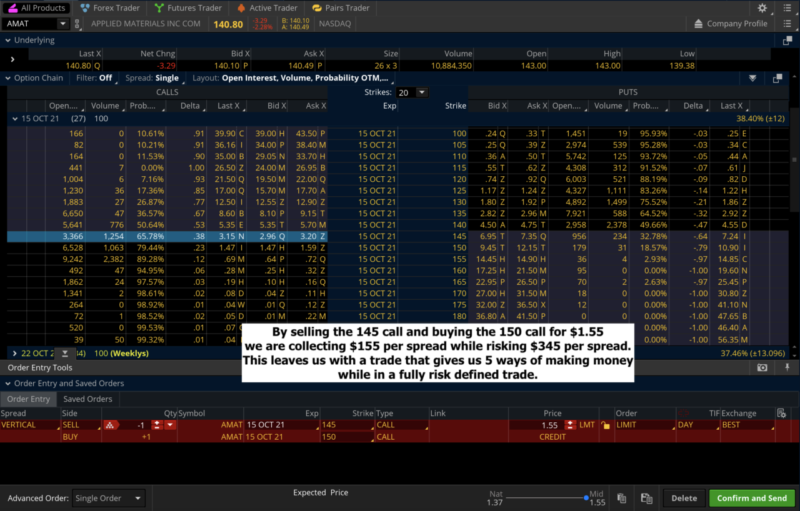Viewport: 800px width, 511px height.
Task: Click the red triangle warning icon in the SELL row
Action: [110, 425]
